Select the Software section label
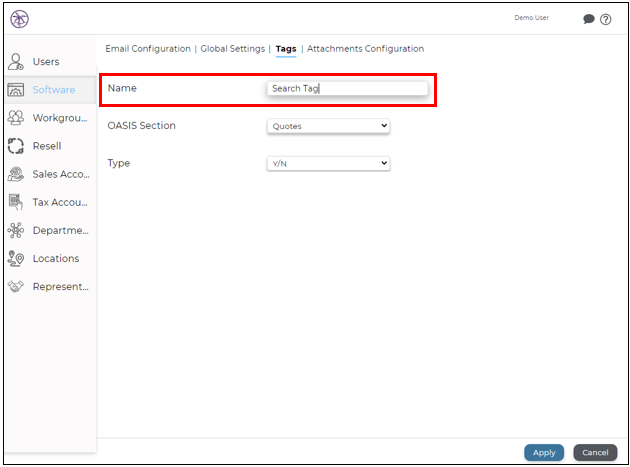This screenshot has height=467, width=630. 54,90
